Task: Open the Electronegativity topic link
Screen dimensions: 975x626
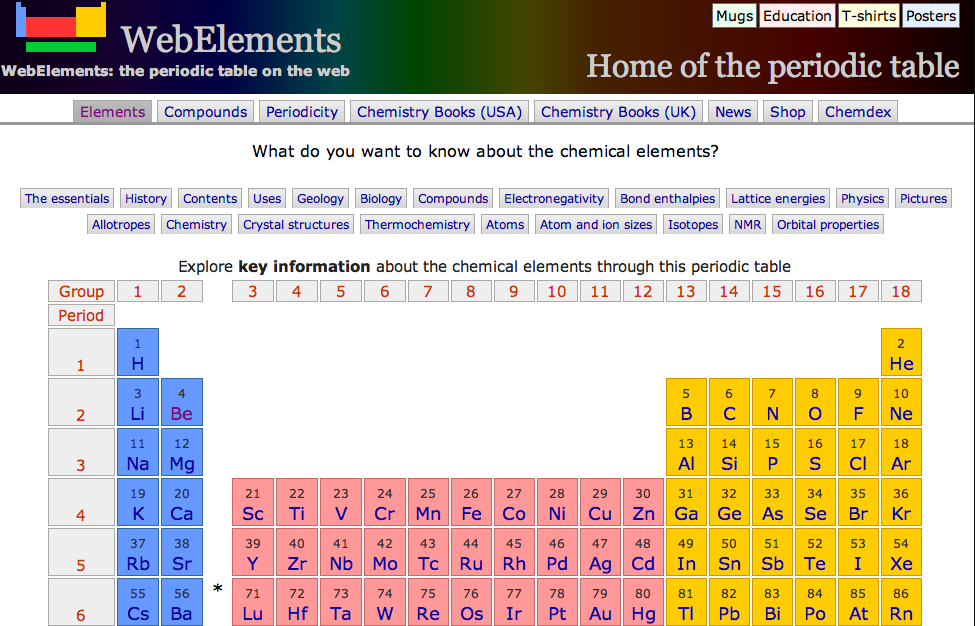Action: 554,198
